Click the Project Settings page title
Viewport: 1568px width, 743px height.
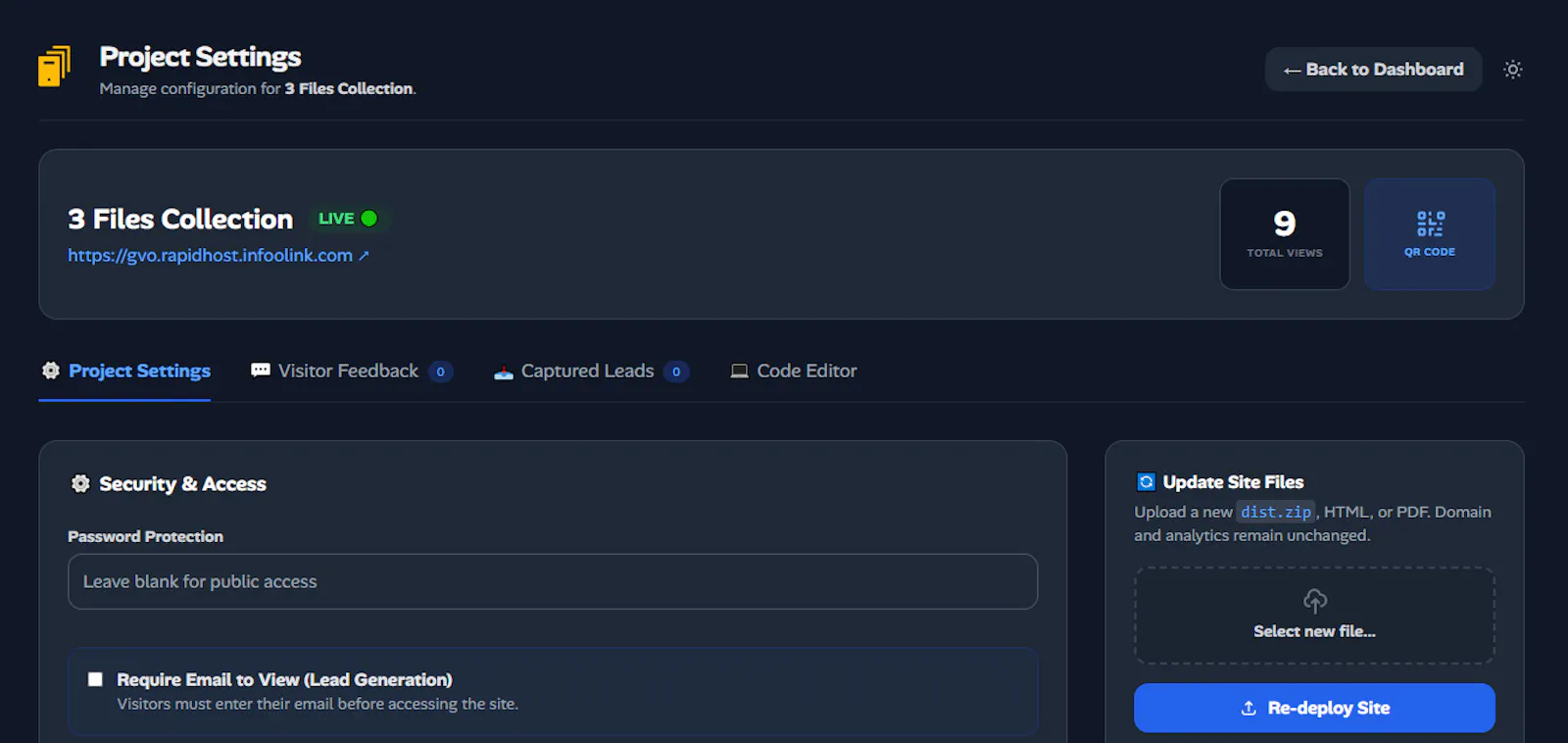[x=200, y=57]
